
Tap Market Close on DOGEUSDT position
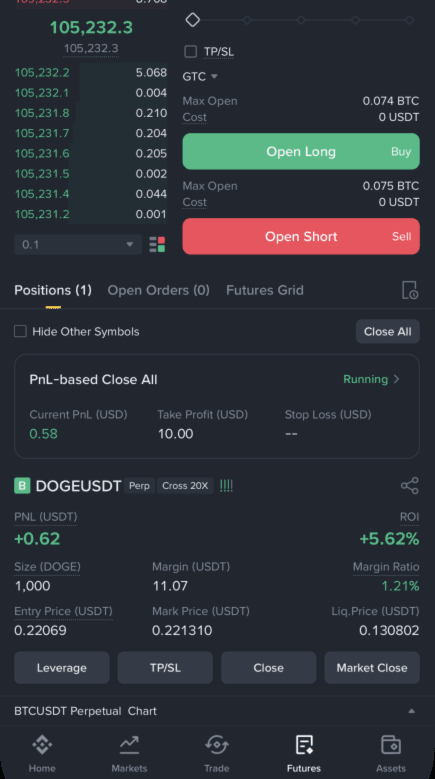pos(372,668)
